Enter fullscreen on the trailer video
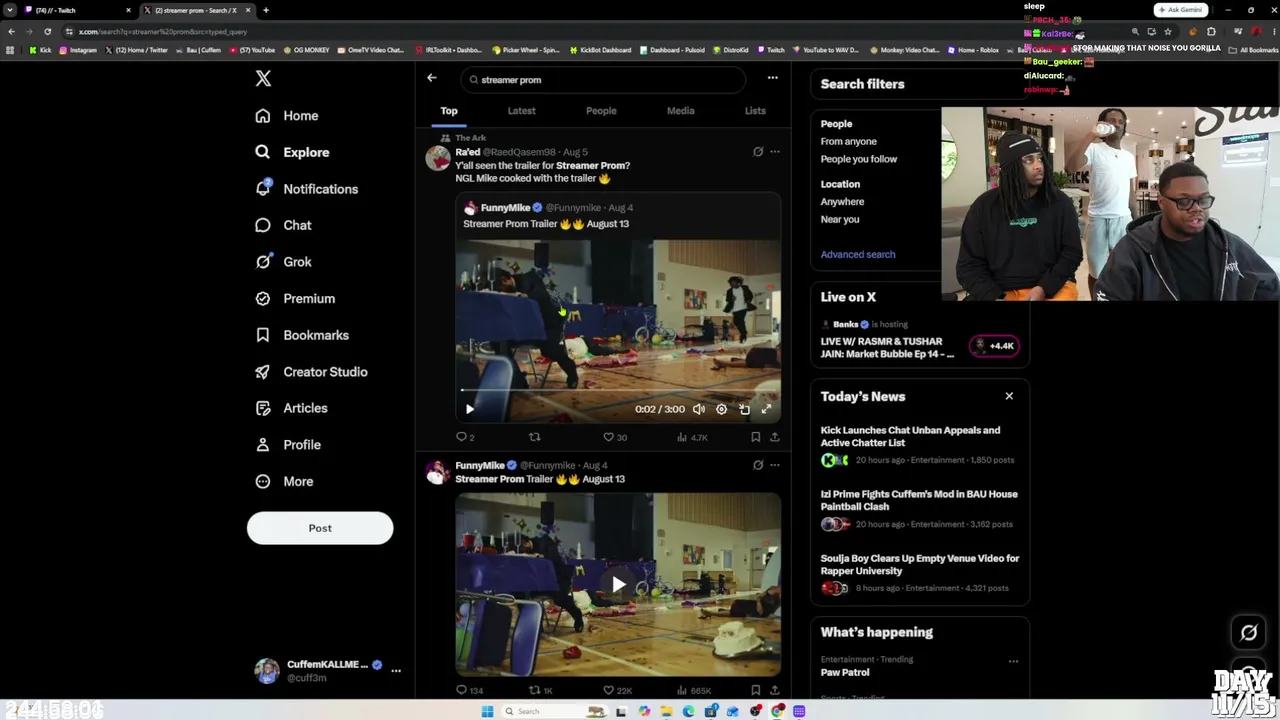1280x720 pixels. (x=766, y=409)
